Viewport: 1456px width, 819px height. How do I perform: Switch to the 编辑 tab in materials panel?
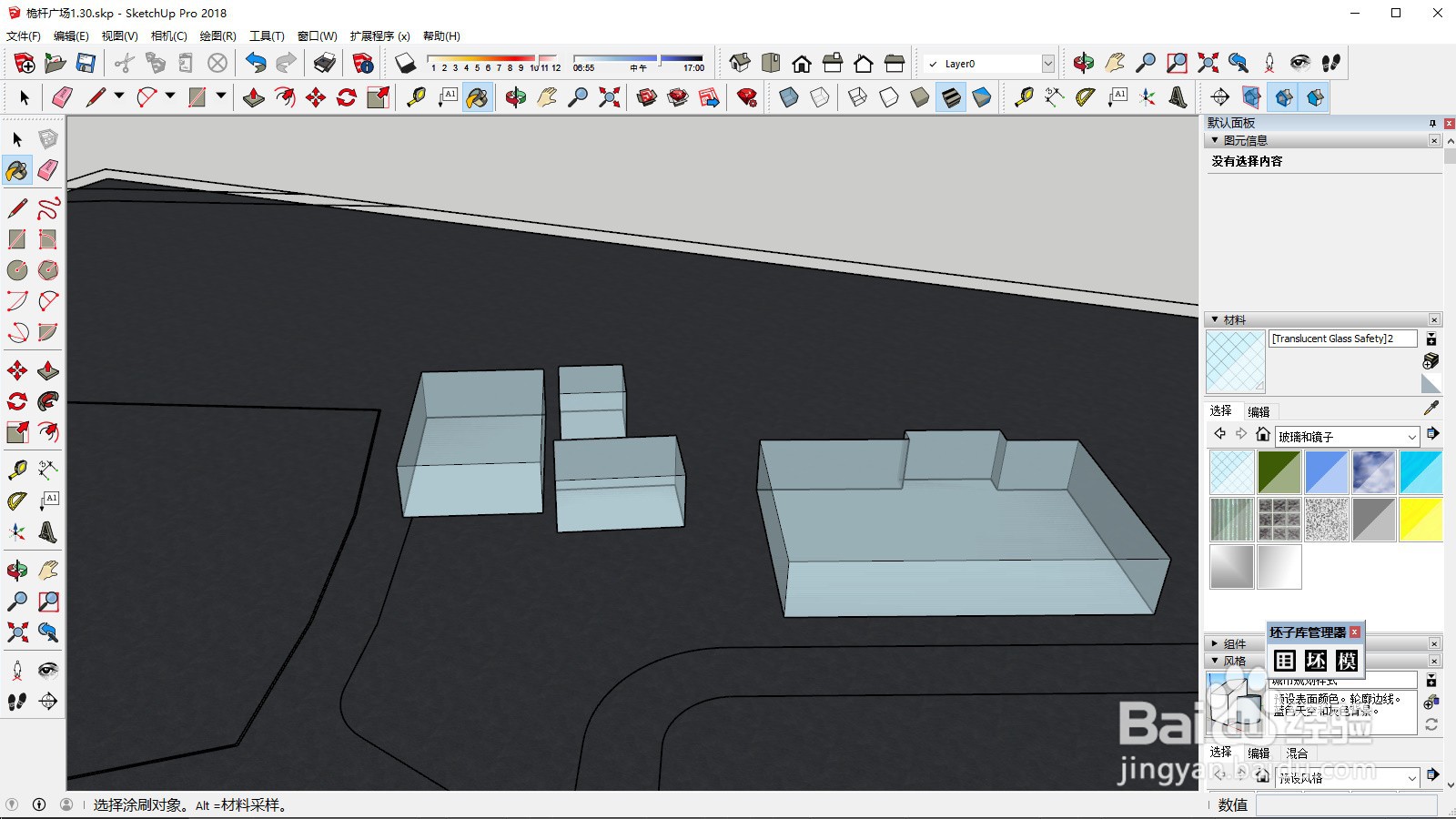(1259, 411)
